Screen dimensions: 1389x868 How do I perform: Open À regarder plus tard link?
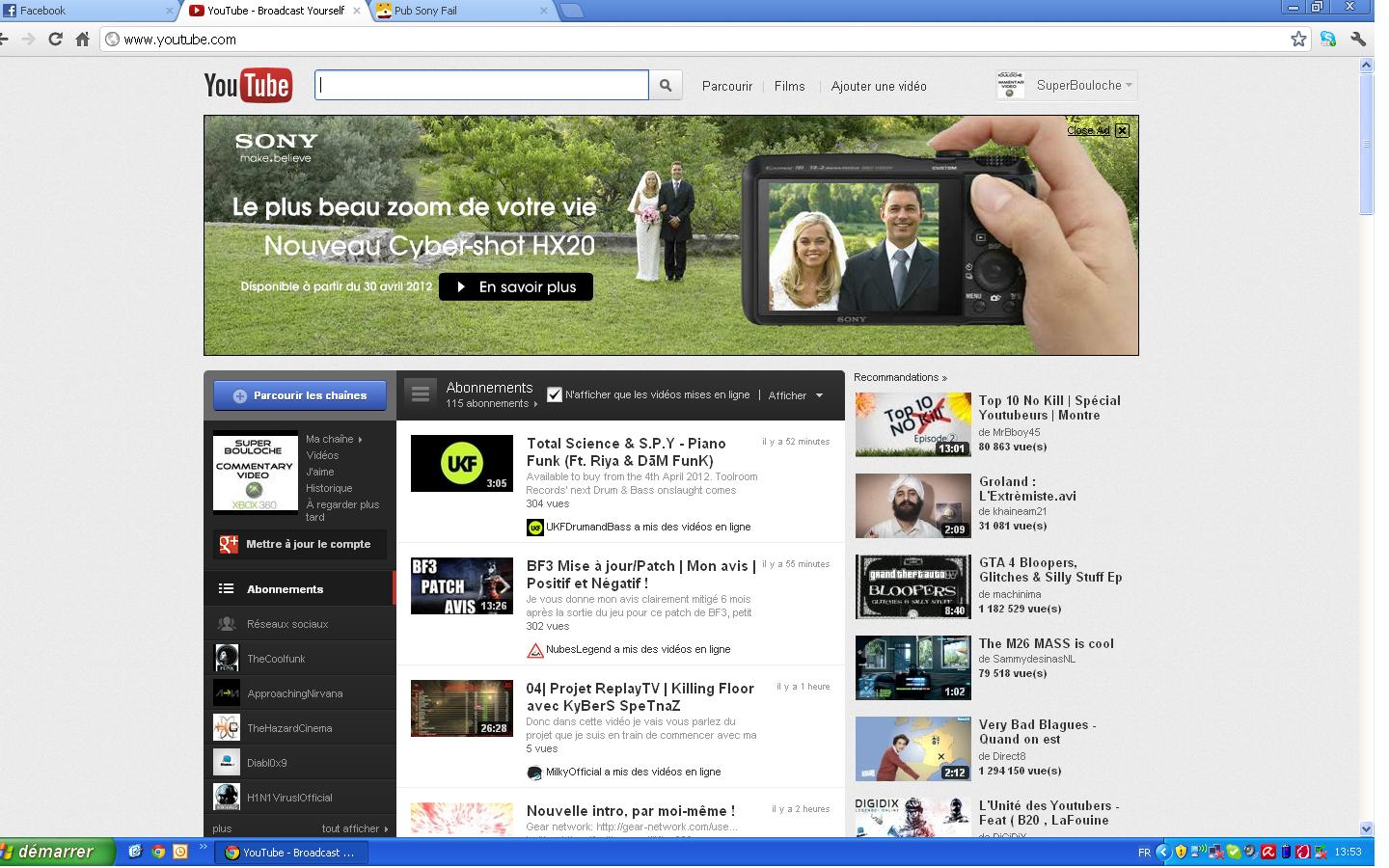pyautogui.click(x=342, y=510)
